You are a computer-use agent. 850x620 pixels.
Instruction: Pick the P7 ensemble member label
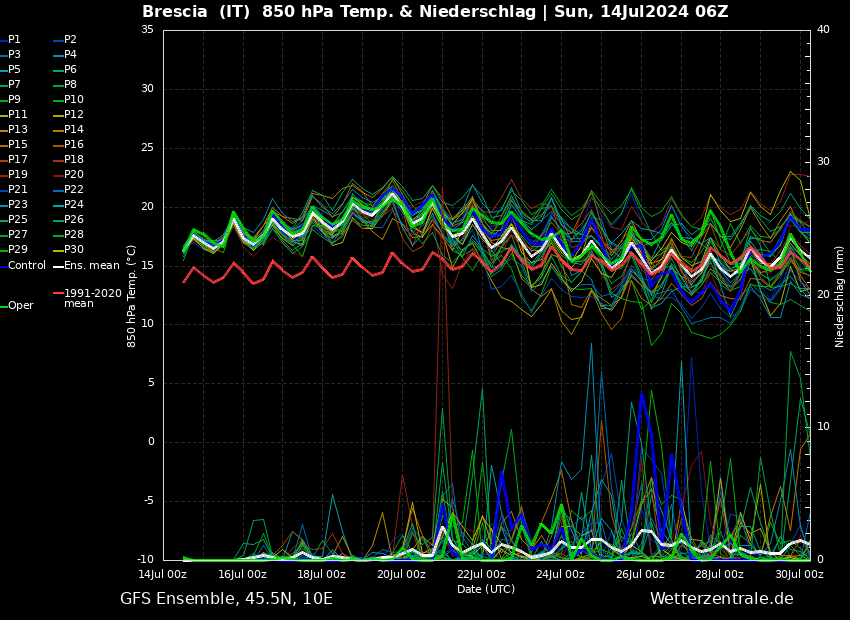[x=14, y=85]
